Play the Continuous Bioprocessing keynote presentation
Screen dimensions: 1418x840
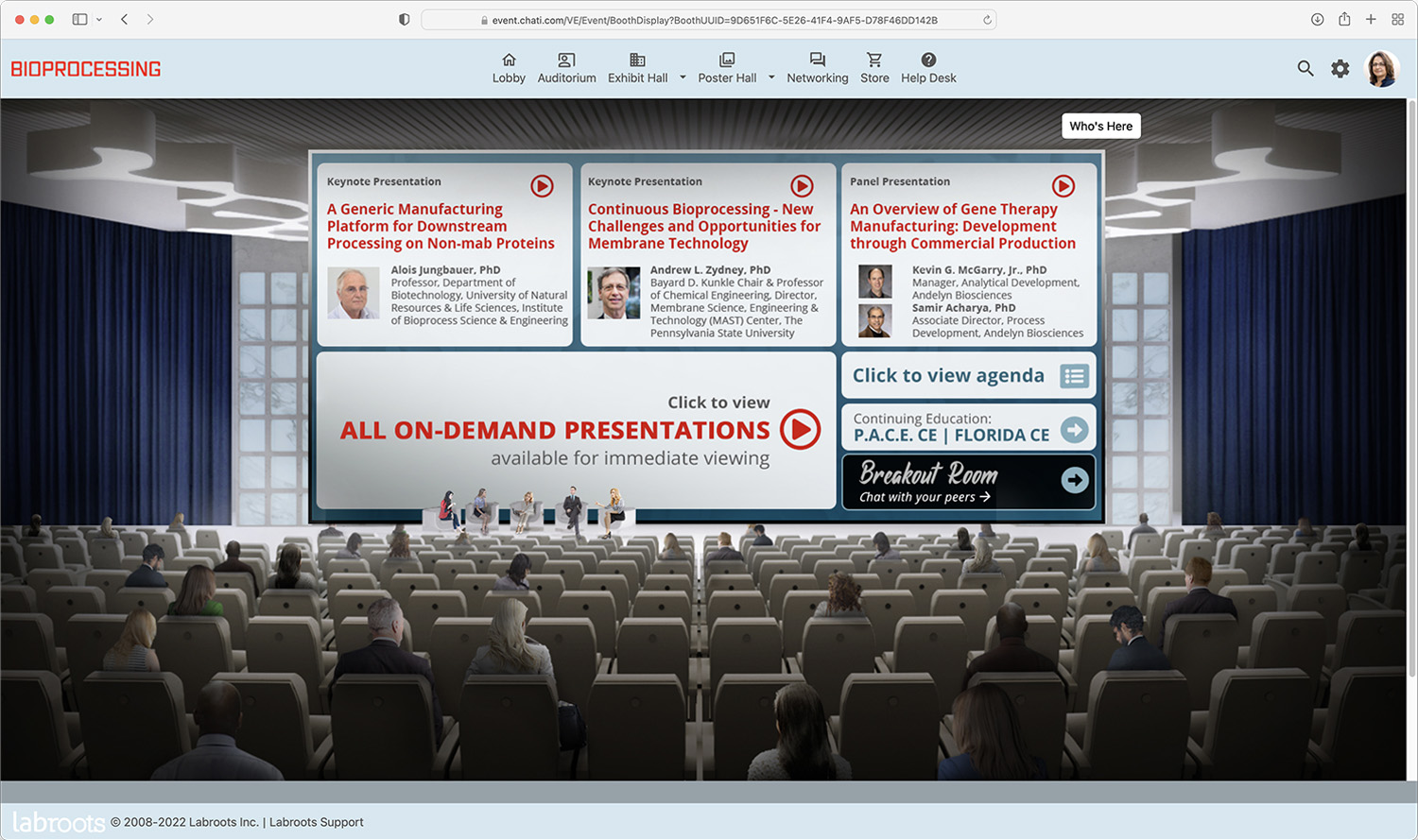802,185
